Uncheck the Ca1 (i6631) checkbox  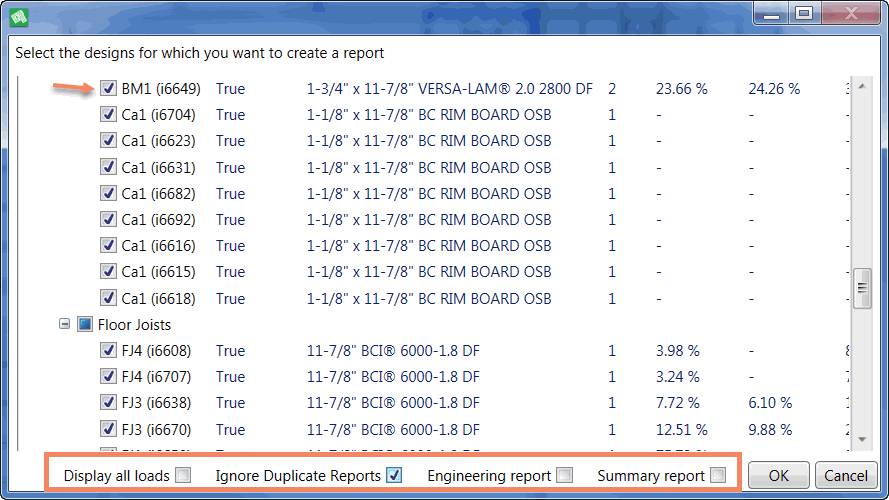click(108, 167)
